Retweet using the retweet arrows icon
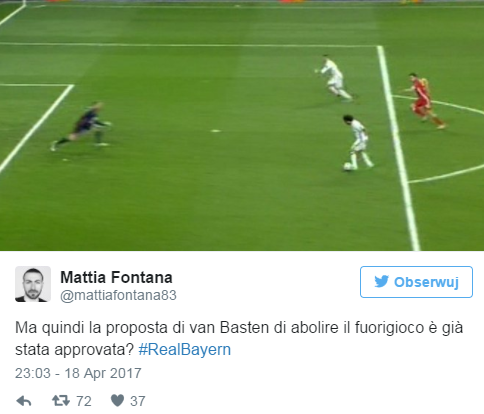The height and width of the screenshot is (414, 484). (61, 401)
